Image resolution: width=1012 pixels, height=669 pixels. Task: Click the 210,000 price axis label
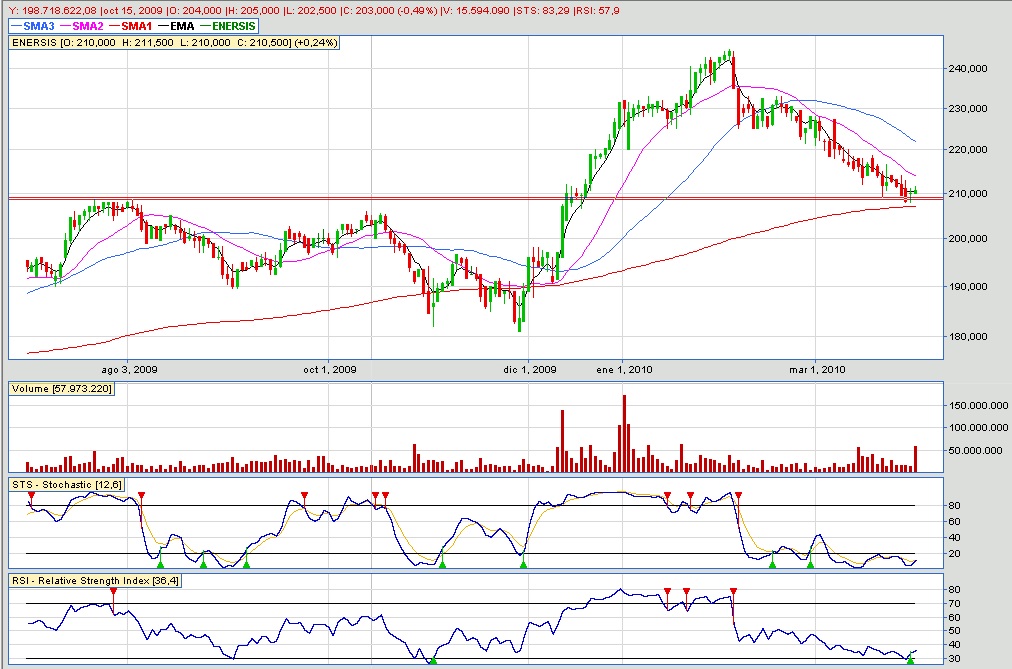pyautogui.click(x=967, y=193)
